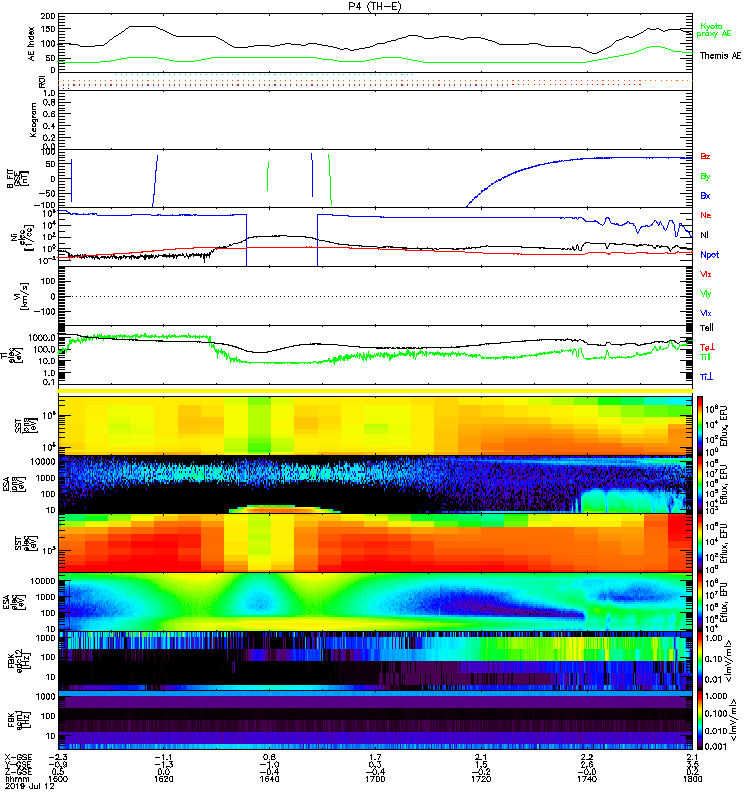Click the red Bz legend label
Image resolution: width=750 pixels, height=800 pixels.
705,156
